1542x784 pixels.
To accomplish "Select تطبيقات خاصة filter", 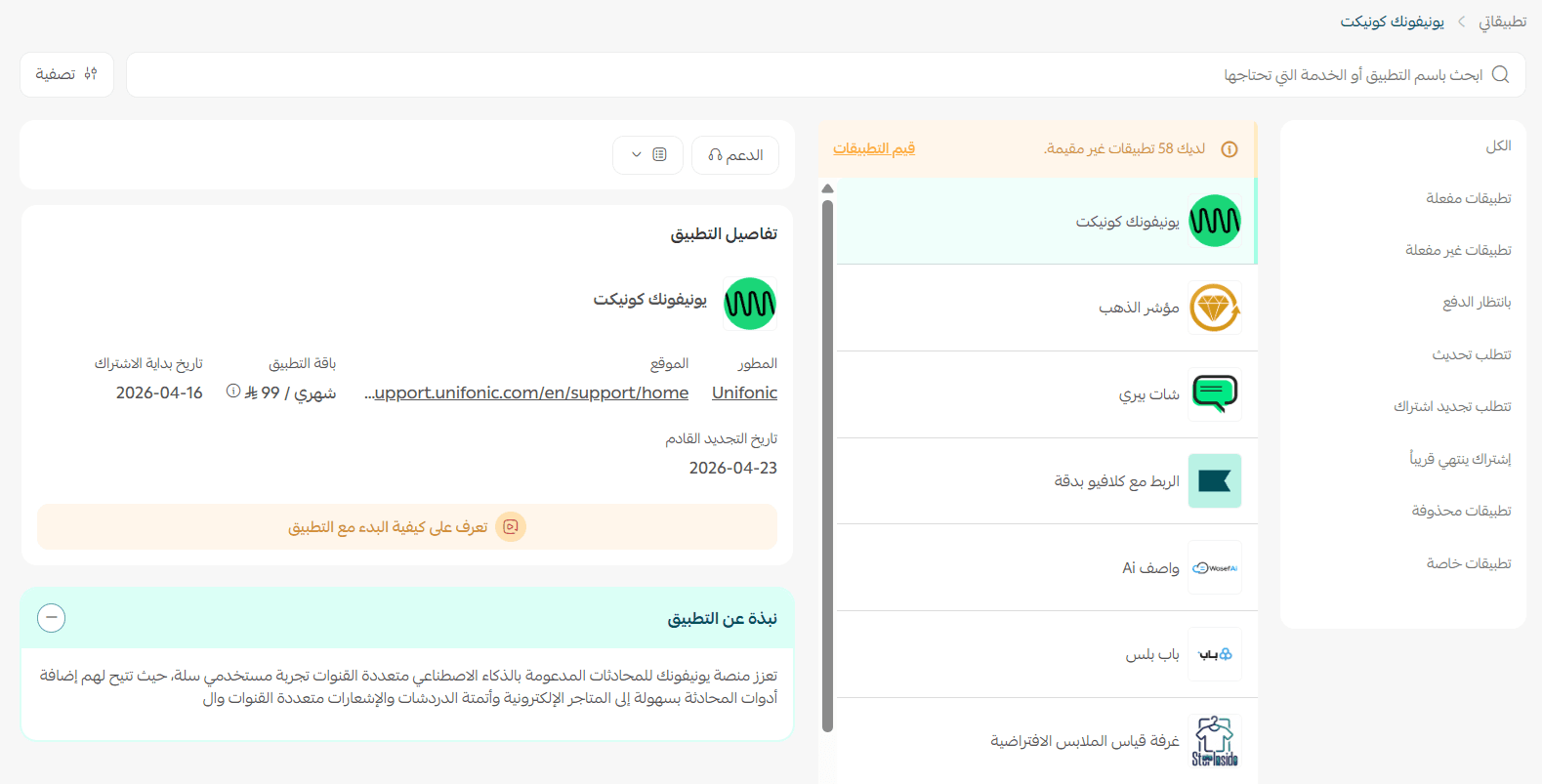I will (1469, 563).
